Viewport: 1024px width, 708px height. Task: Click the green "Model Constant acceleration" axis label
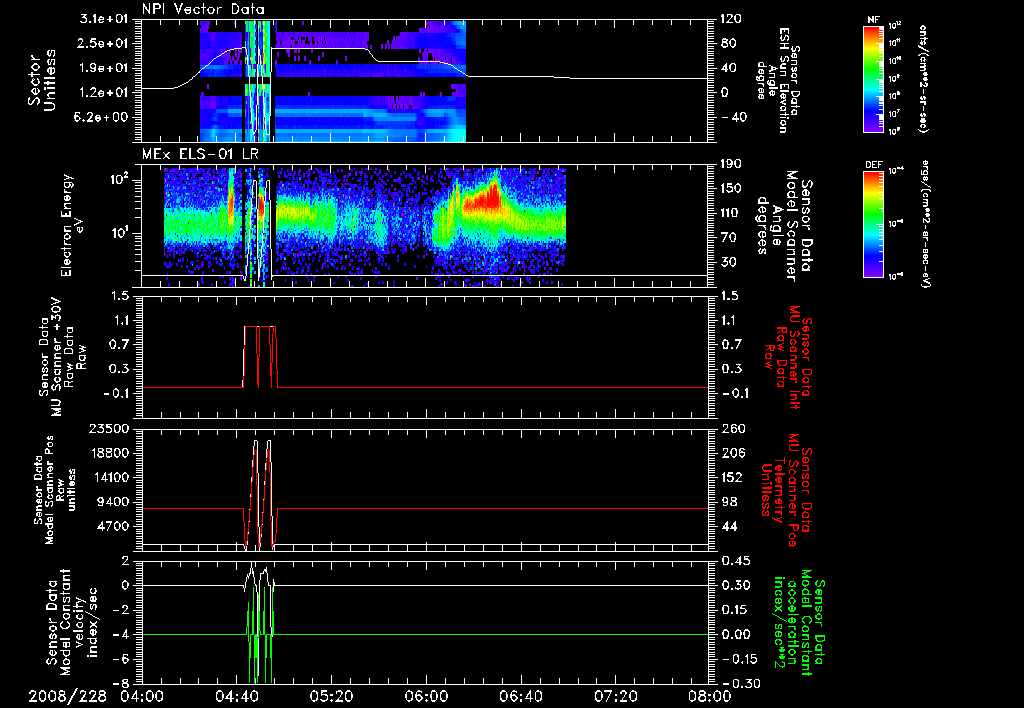coord(798,624)
